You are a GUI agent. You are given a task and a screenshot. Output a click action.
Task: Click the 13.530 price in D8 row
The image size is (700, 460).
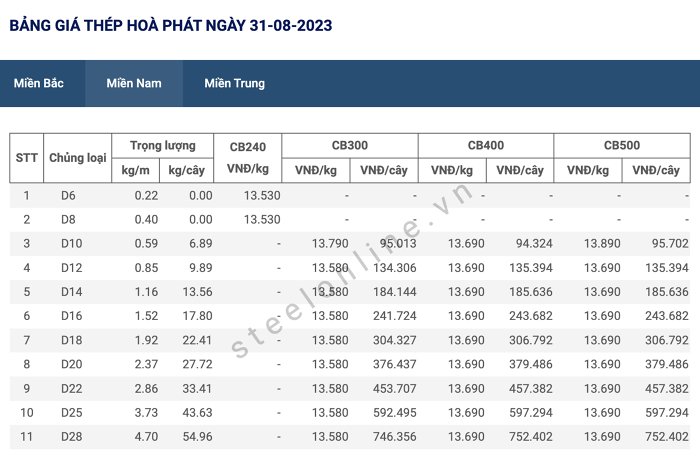(x=262, y=220)
